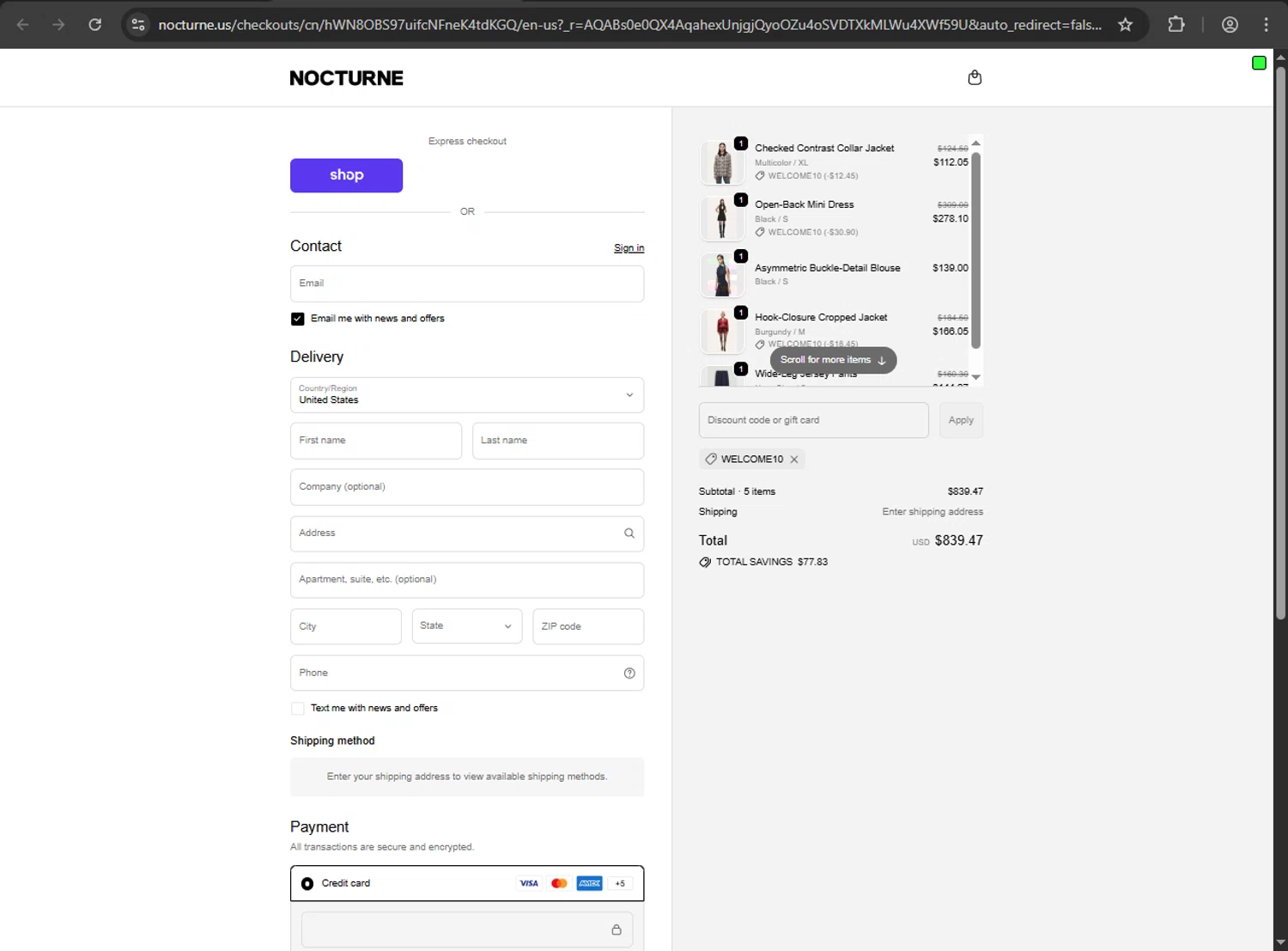Click the total savings tag icon
The image size is (1288, 951).
(705, 562)
